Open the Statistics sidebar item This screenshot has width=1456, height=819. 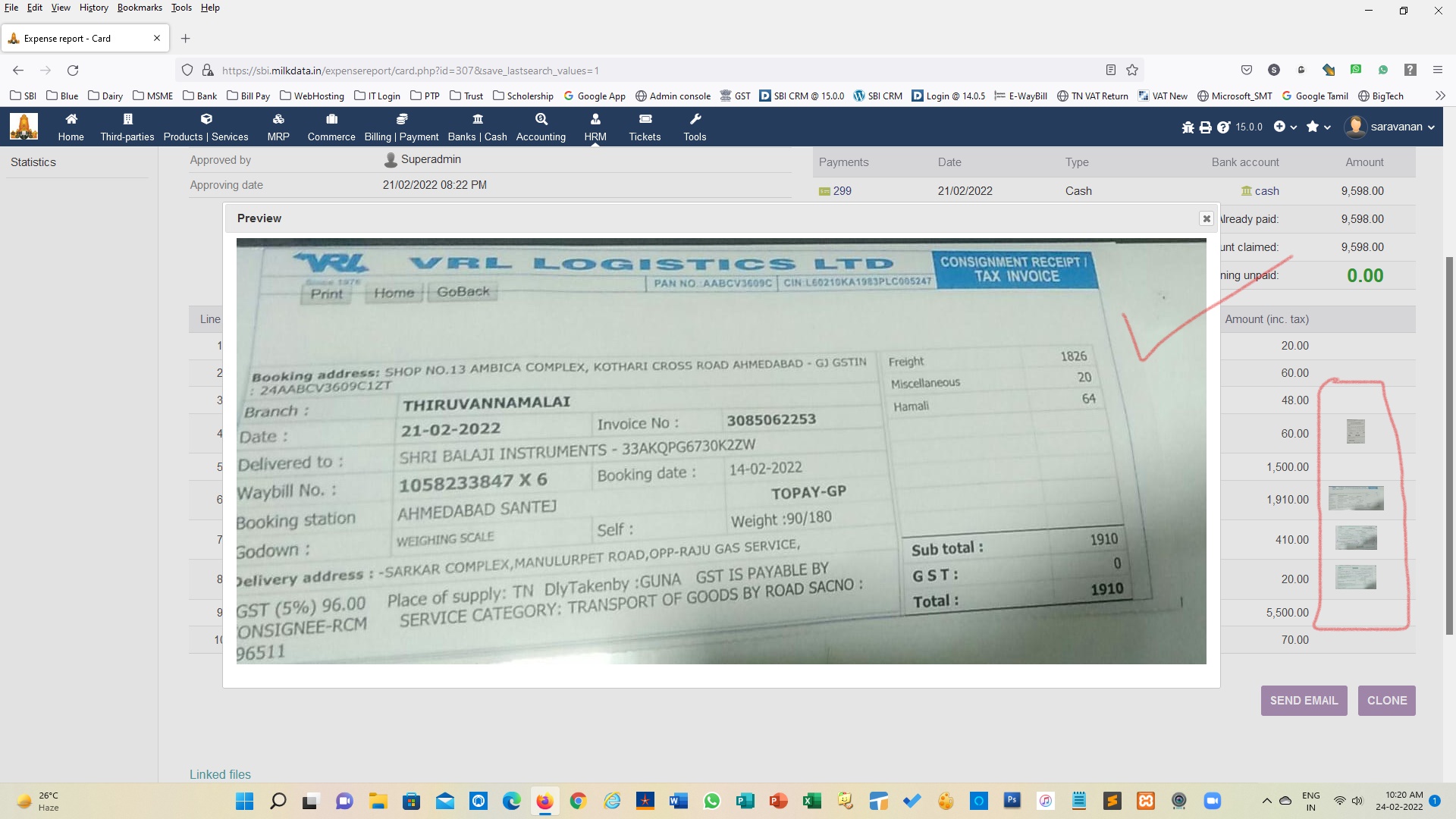pos(33,162)
